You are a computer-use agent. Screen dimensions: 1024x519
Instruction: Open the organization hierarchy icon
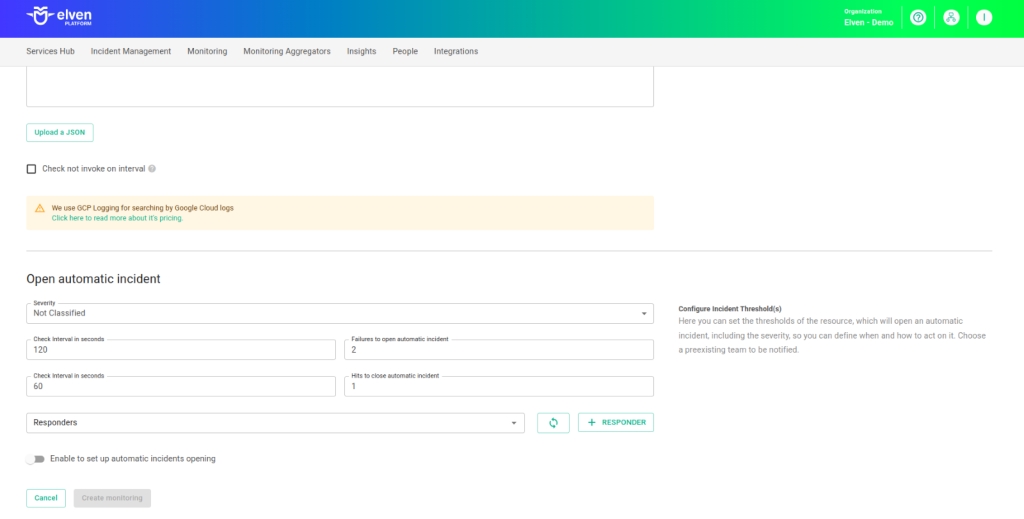[x=951, y=18]
